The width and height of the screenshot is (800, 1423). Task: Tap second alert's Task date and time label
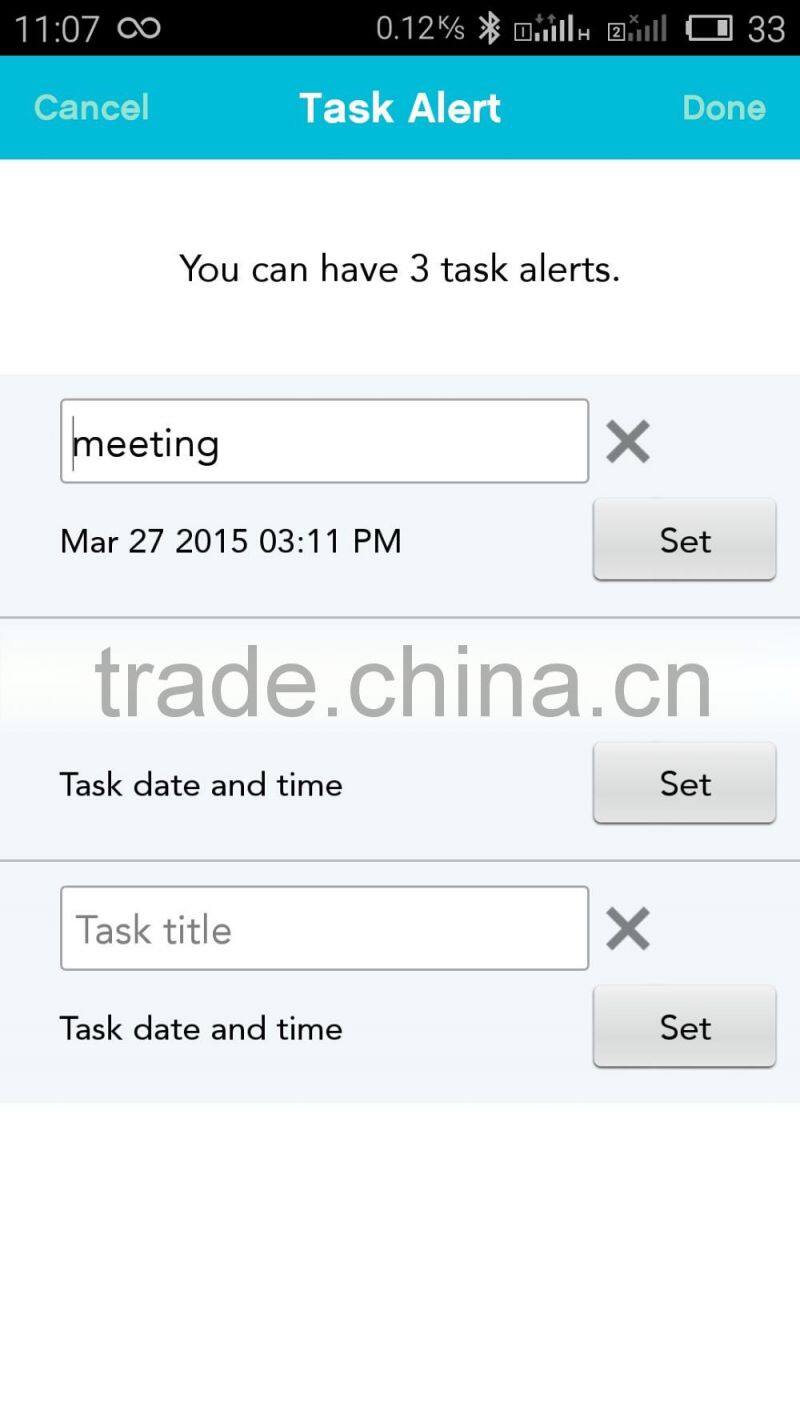[201, 785]
